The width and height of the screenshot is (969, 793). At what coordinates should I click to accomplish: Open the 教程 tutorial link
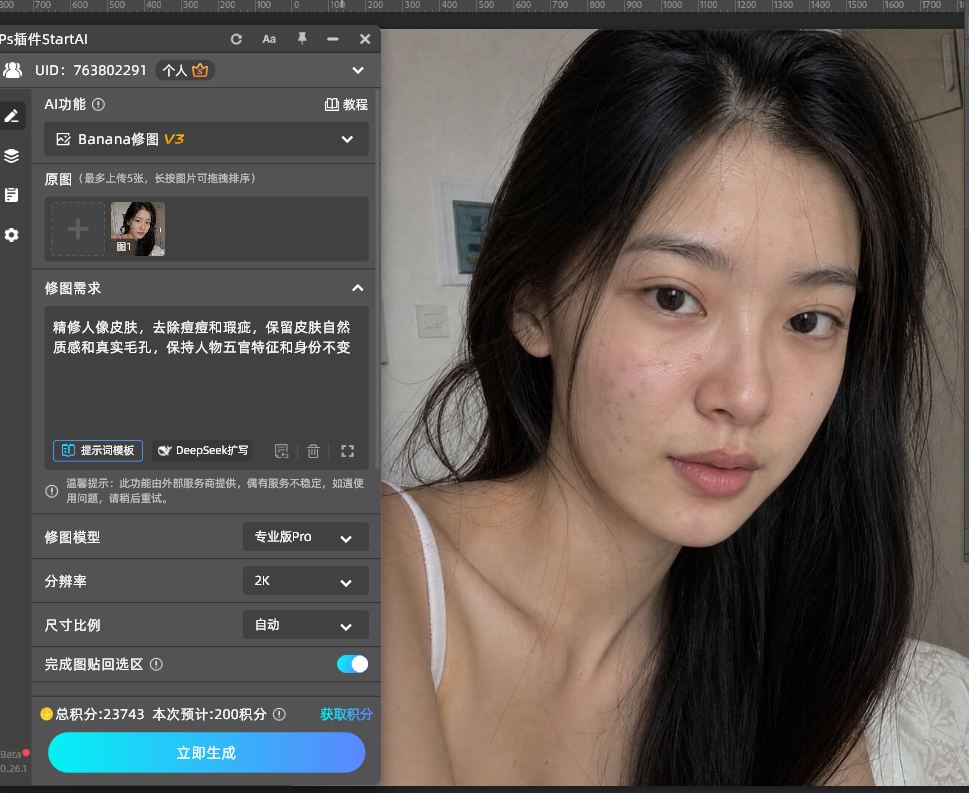346,104
